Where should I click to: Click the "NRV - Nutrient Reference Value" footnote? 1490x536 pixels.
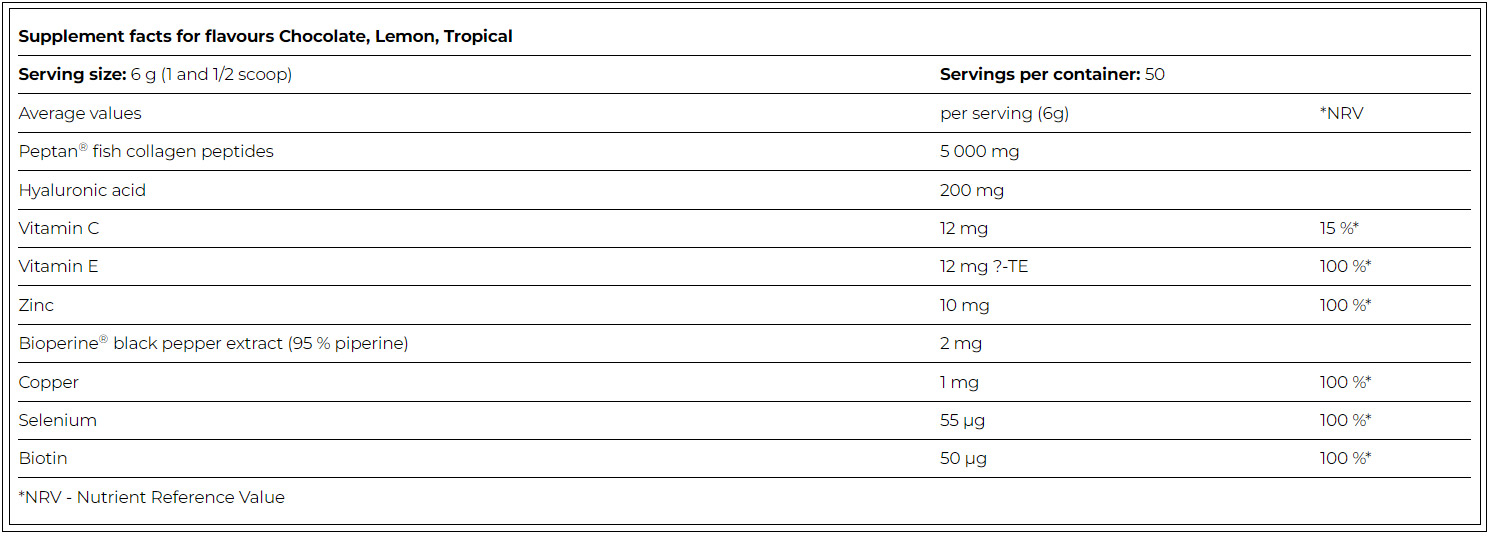click(x=152, y=497)
